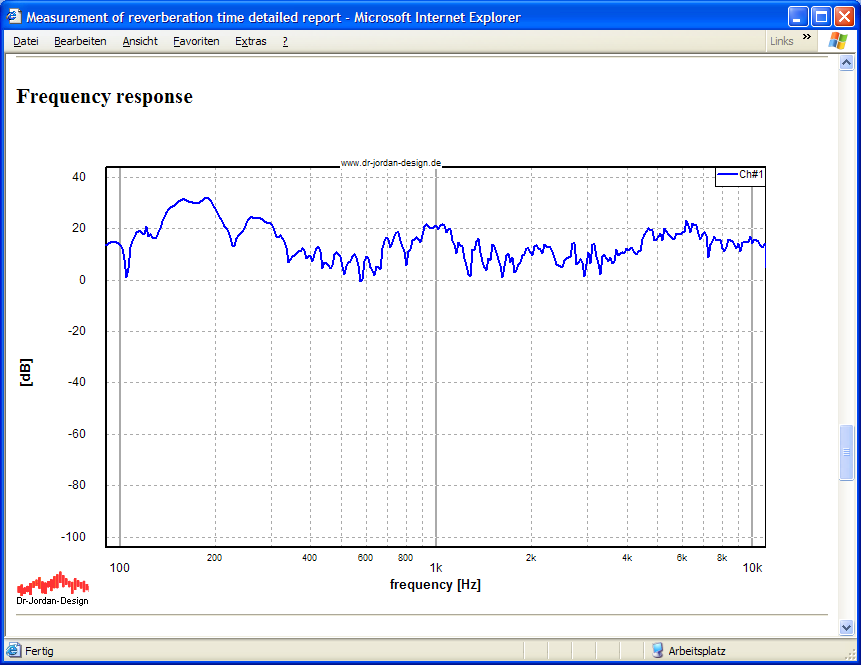Click the Links toolbar label
This screenshot has width=861, height=665.
point(782,41)
